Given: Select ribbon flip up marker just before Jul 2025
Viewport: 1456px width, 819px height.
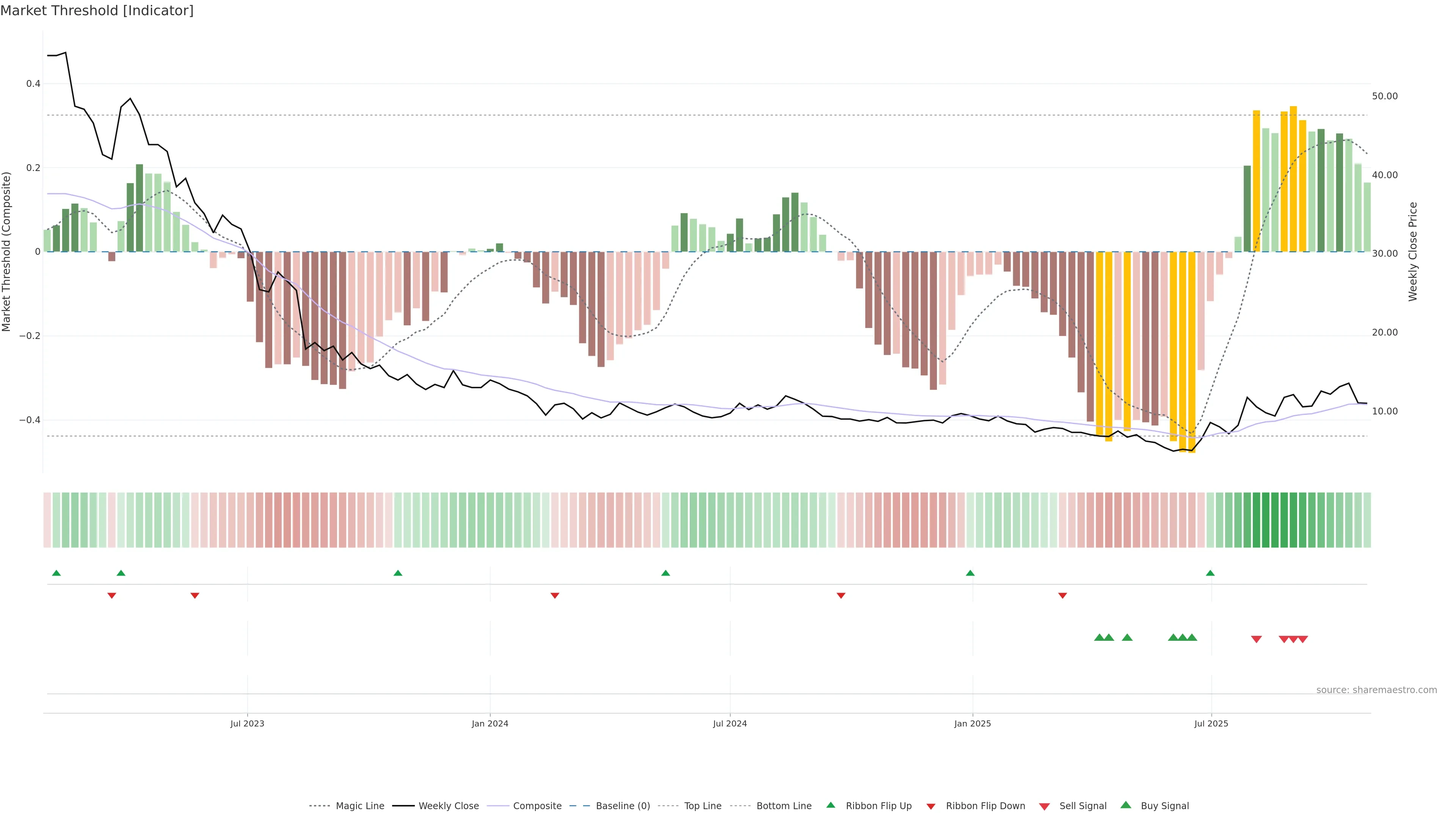Looking at the screenshot, I should coord(1210,573).
